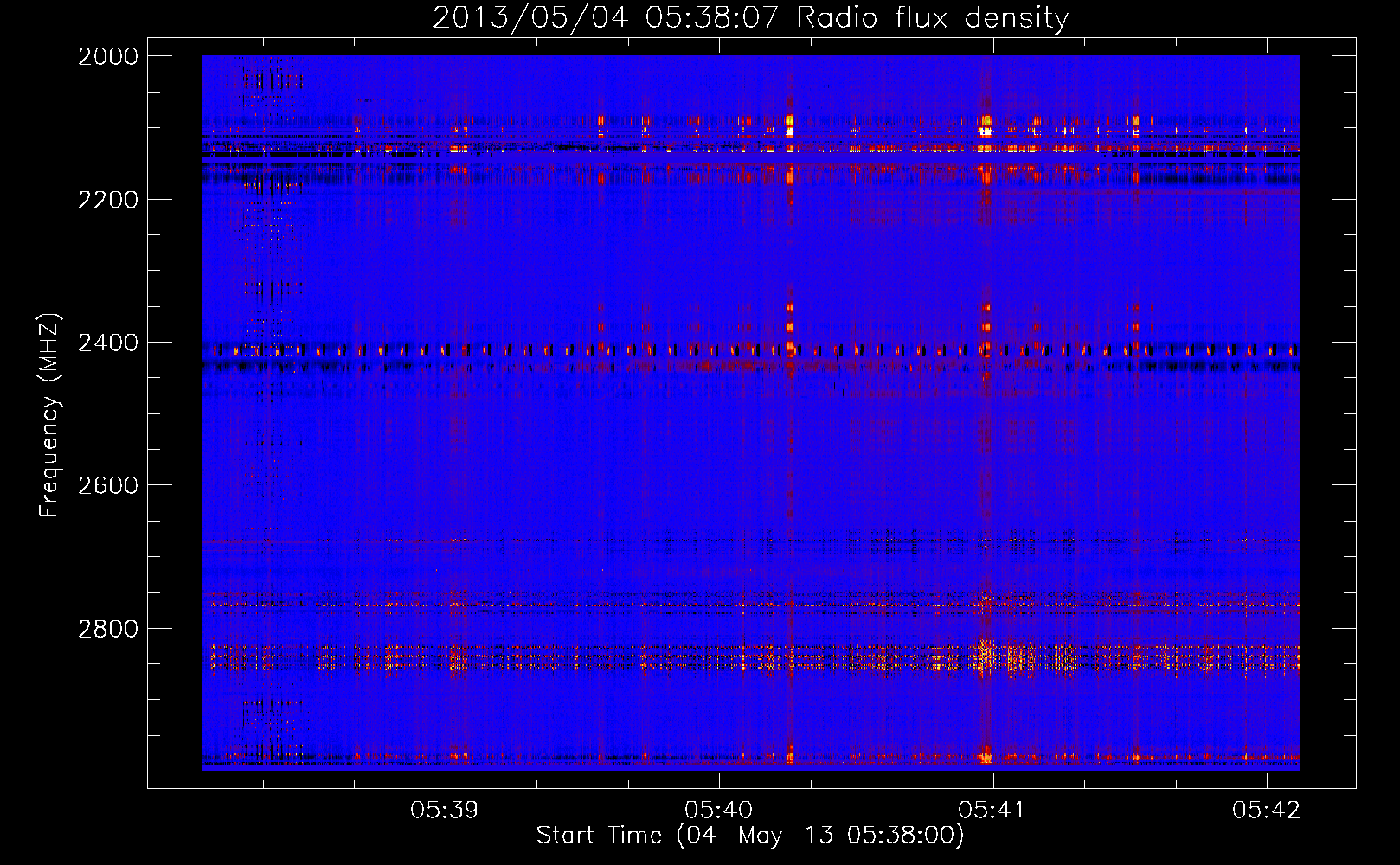The width and height of the screenshot is (1400, 865).
Task: Click the '2000' frequency axis label
Action: (108, 56)
